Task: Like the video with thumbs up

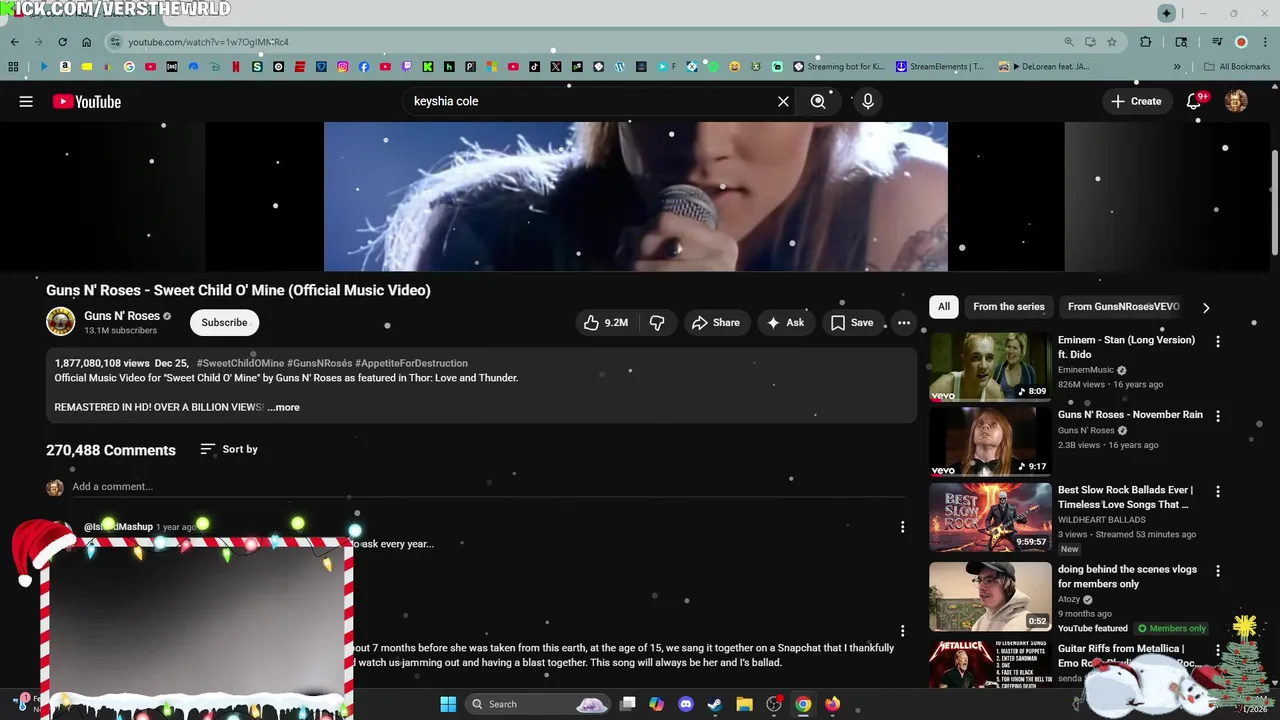Action: (606, 322)
